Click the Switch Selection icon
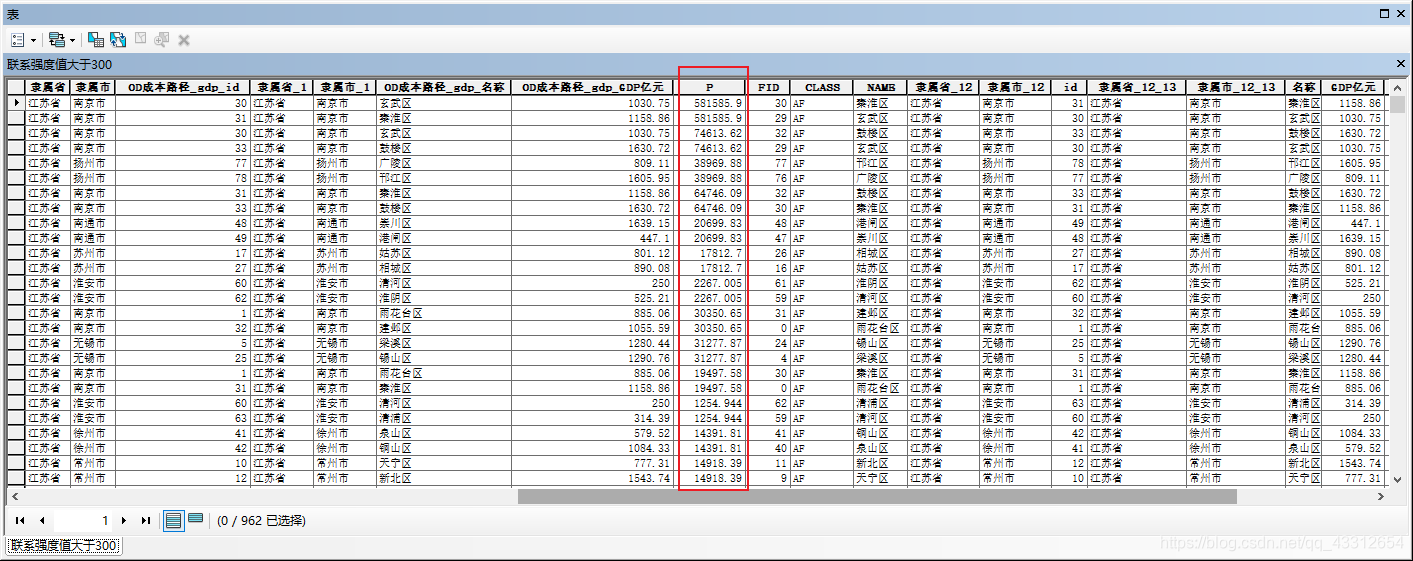Screen dimensions: 1413x561 coord(118,40)
